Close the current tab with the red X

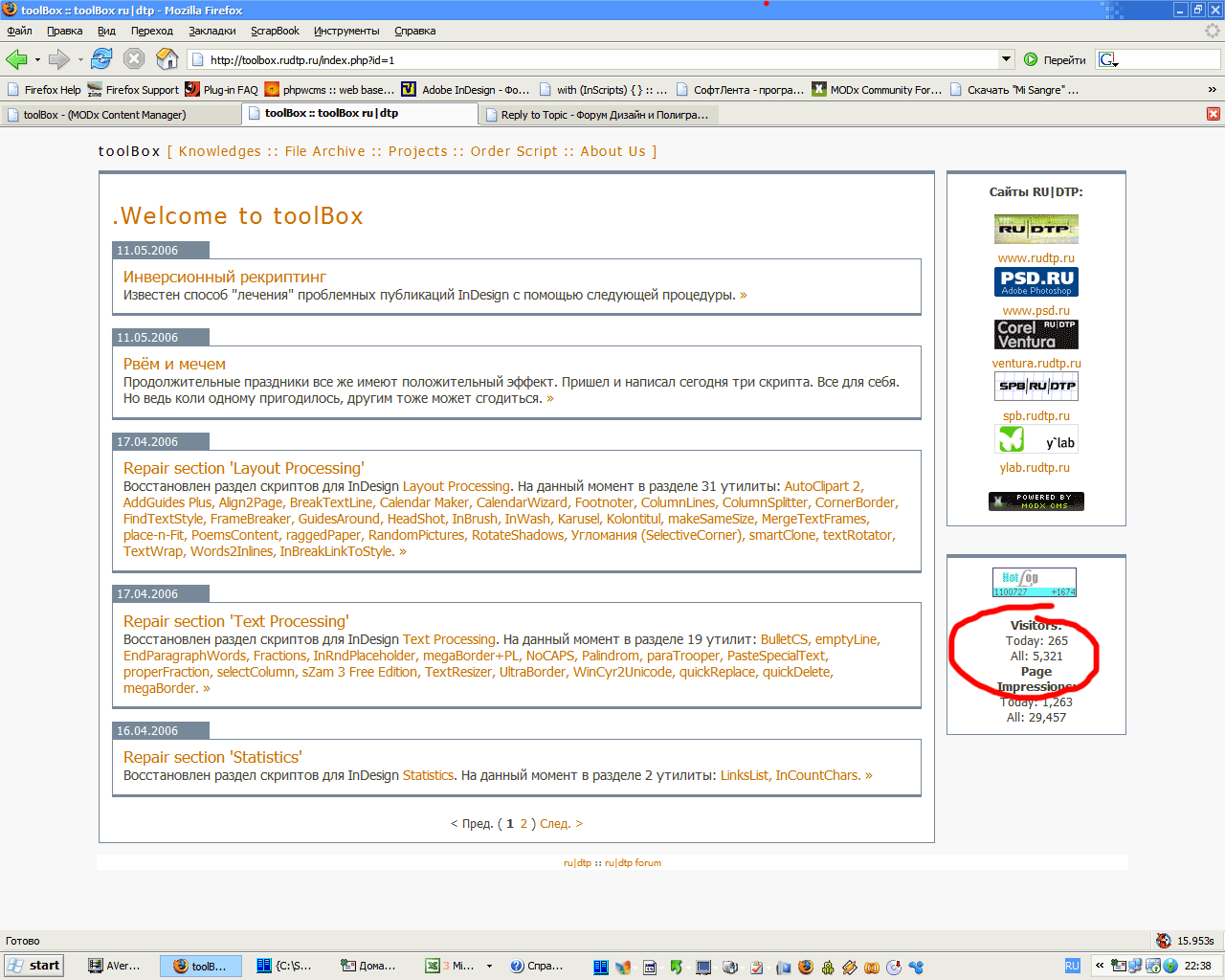click(x=1213, y=114)
